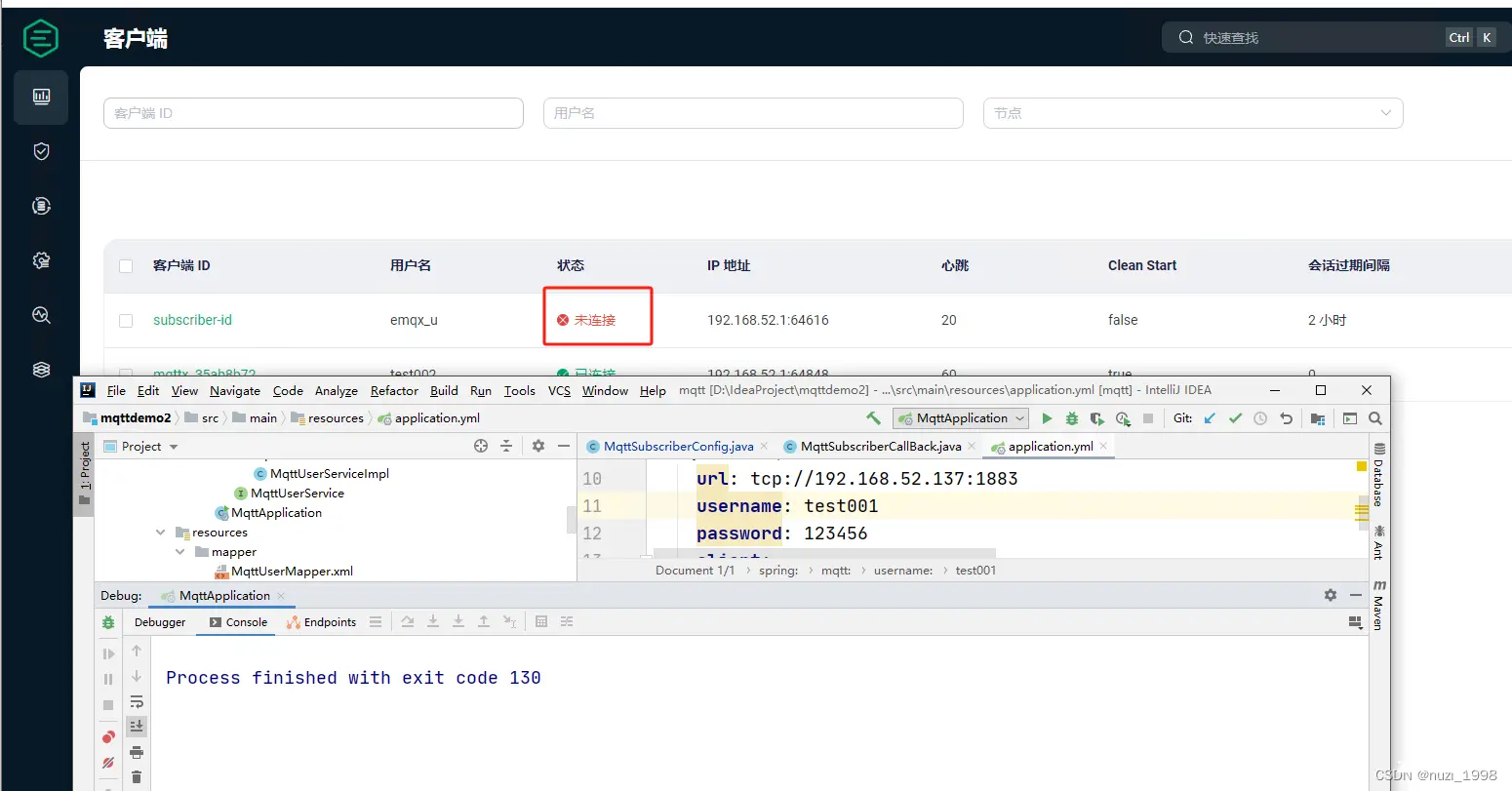Close the MqttApplication debug session tab

pyautogui.click(x=281, y=595)
